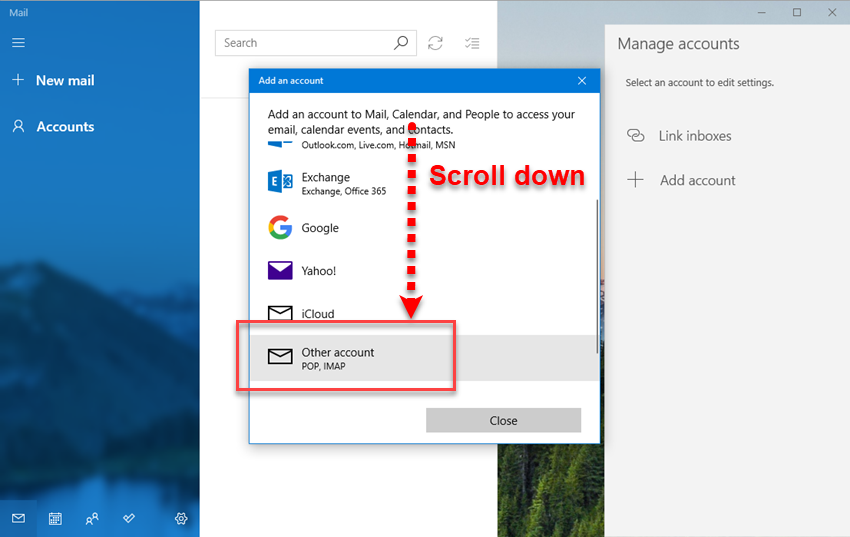
Task: Open People from bottom bar
Action: (x=92, y=519)
